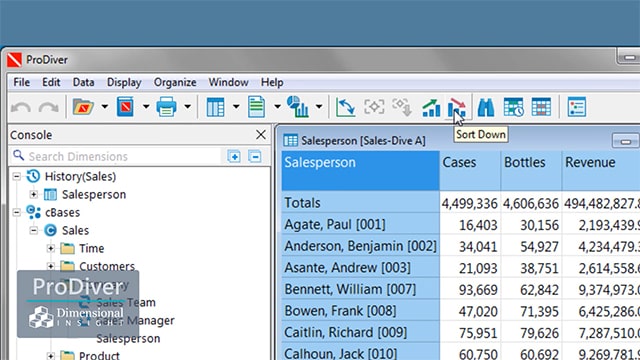
Task: Click the Redo arrow in the toolbar
Action: coord(49,107)
